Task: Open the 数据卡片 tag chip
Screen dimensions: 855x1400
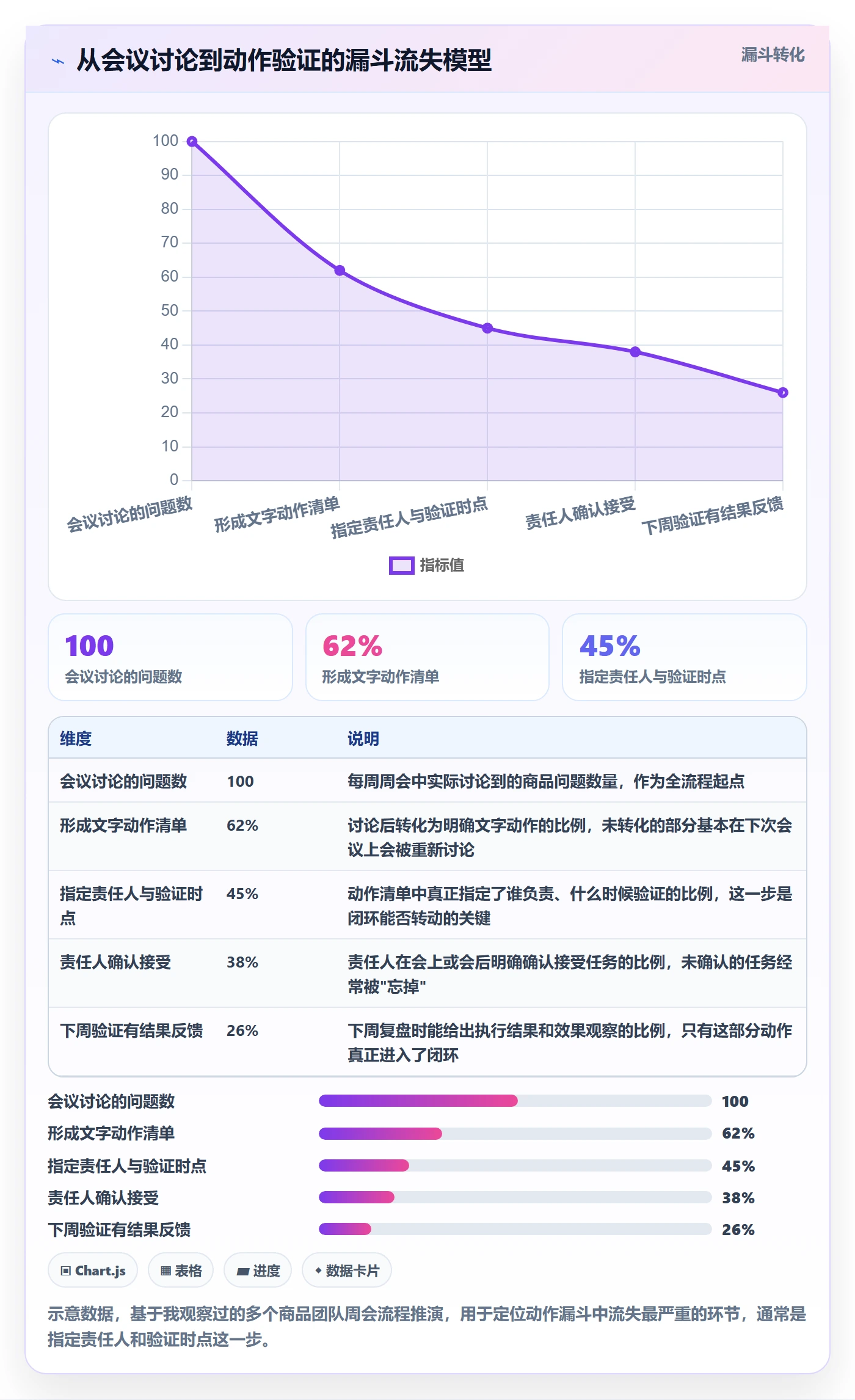Action: tap(347, 1271)
